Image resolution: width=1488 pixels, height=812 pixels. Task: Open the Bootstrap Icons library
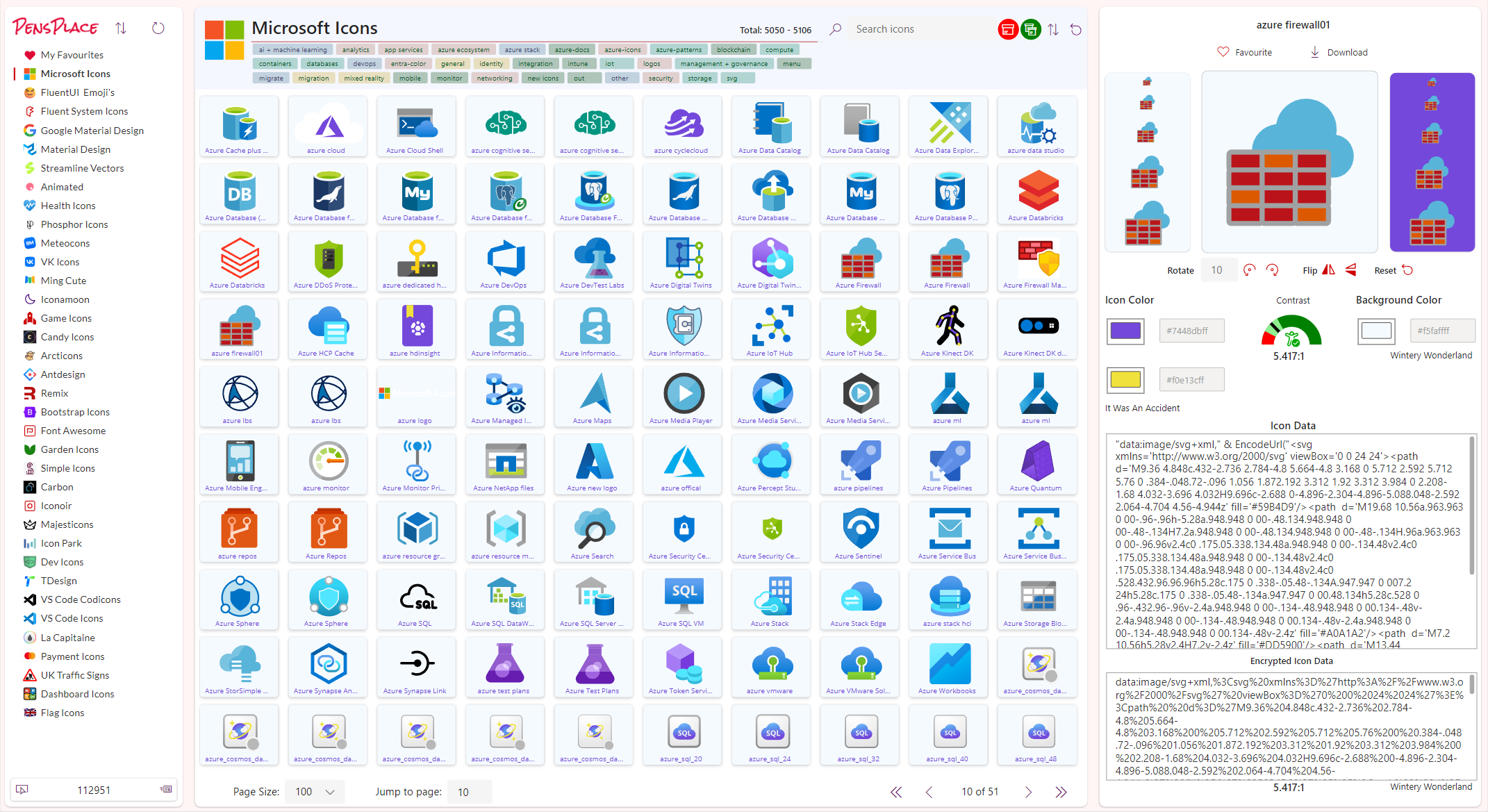[x=75, y=412]
